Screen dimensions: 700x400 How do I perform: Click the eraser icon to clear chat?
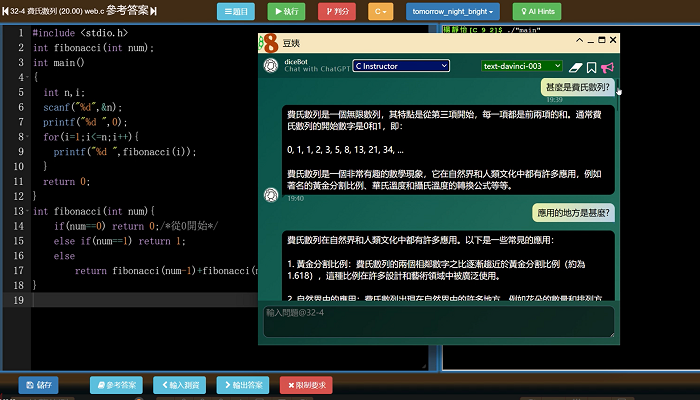(x=575, y=67)
